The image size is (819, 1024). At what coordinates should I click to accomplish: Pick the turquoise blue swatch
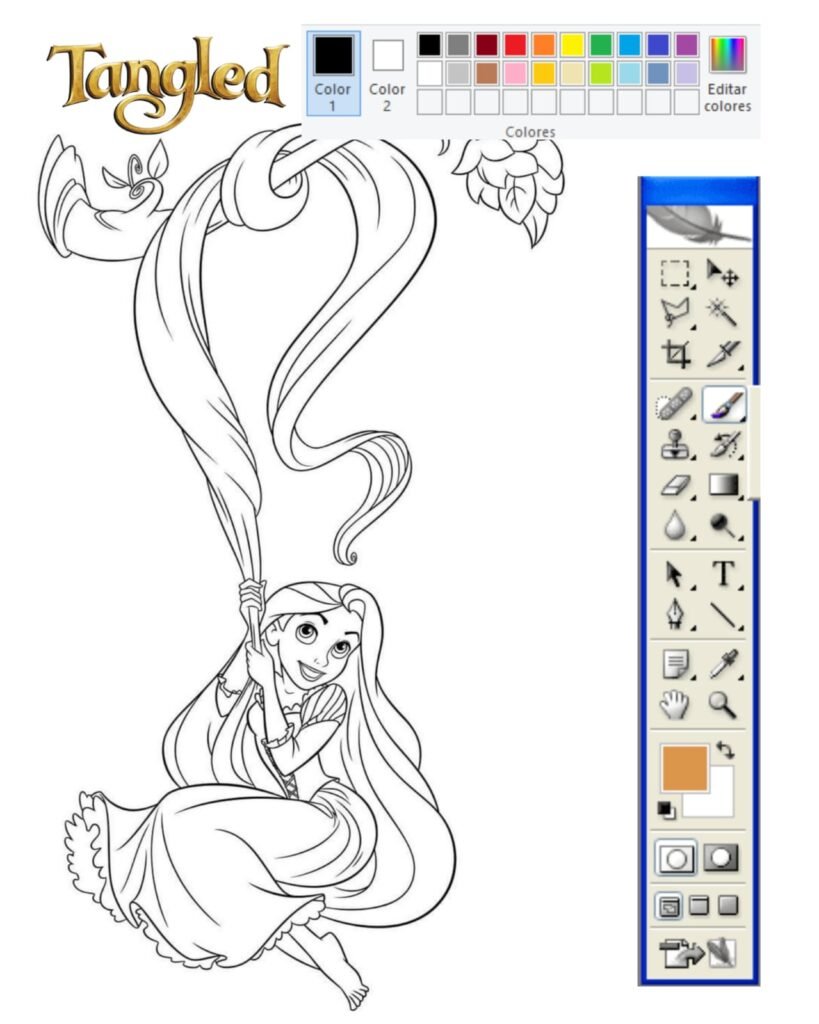point(630,45)
